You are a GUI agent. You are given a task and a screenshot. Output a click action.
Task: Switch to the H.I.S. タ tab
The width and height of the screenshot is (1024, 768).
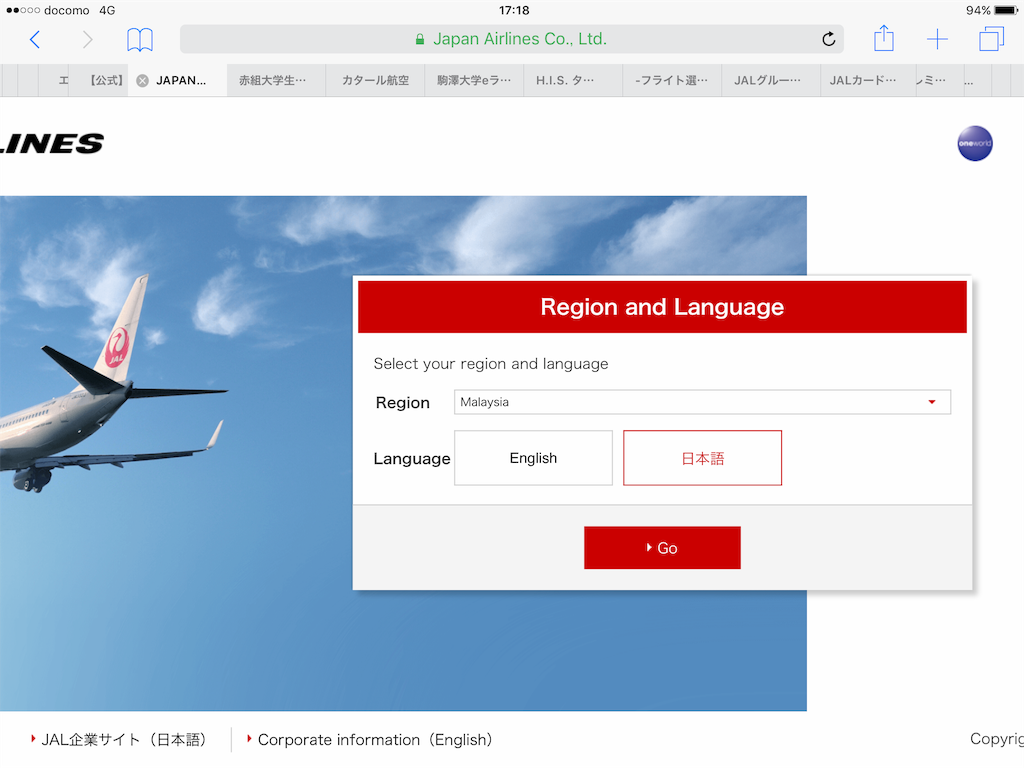pos(573,80)
